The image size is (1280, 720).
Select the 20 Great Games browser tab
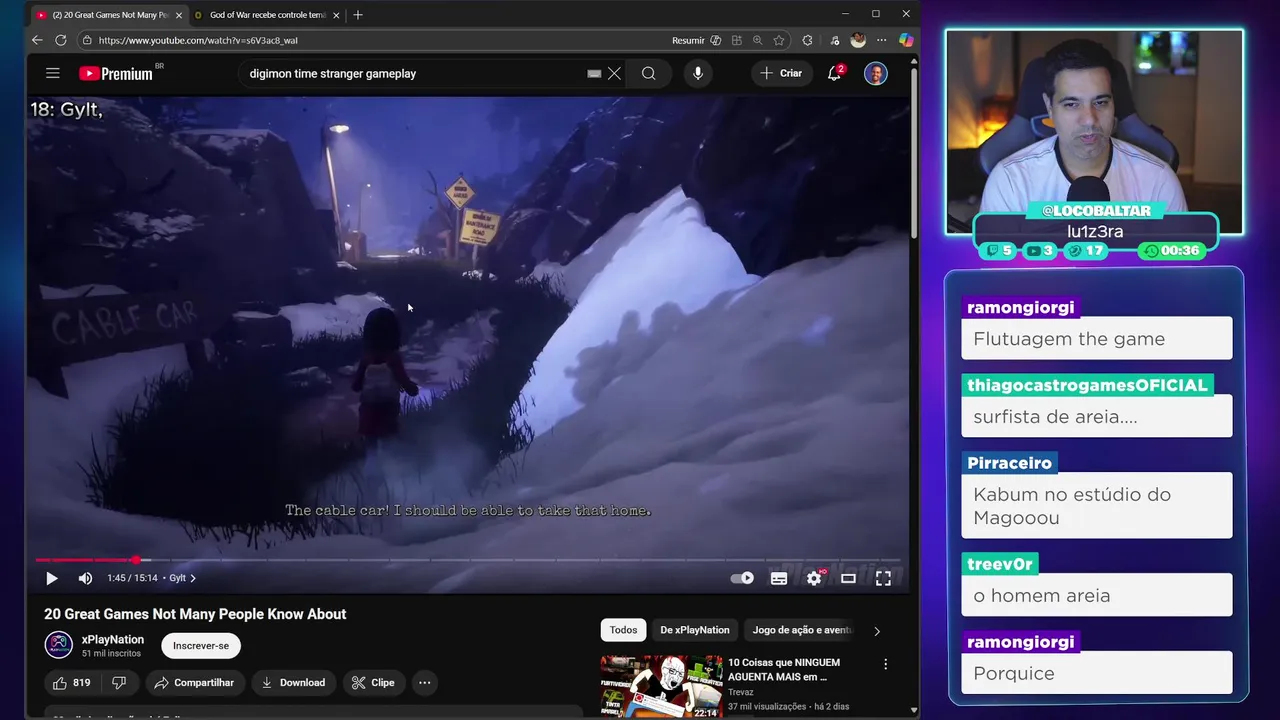(108, 15)
